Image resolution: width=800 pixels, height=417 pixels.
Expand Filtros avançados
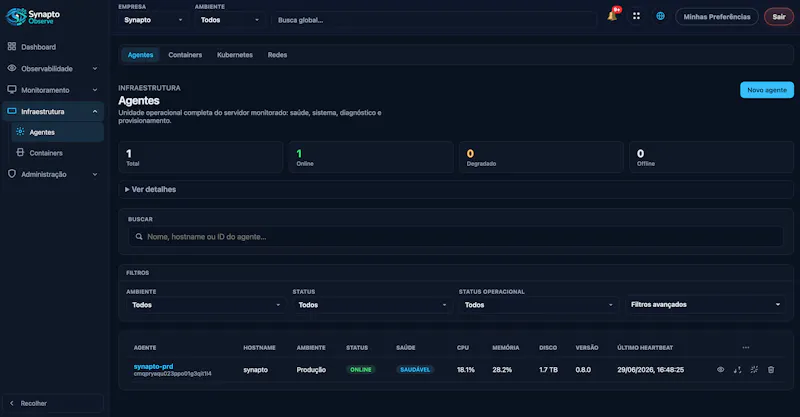pos(706,305)
